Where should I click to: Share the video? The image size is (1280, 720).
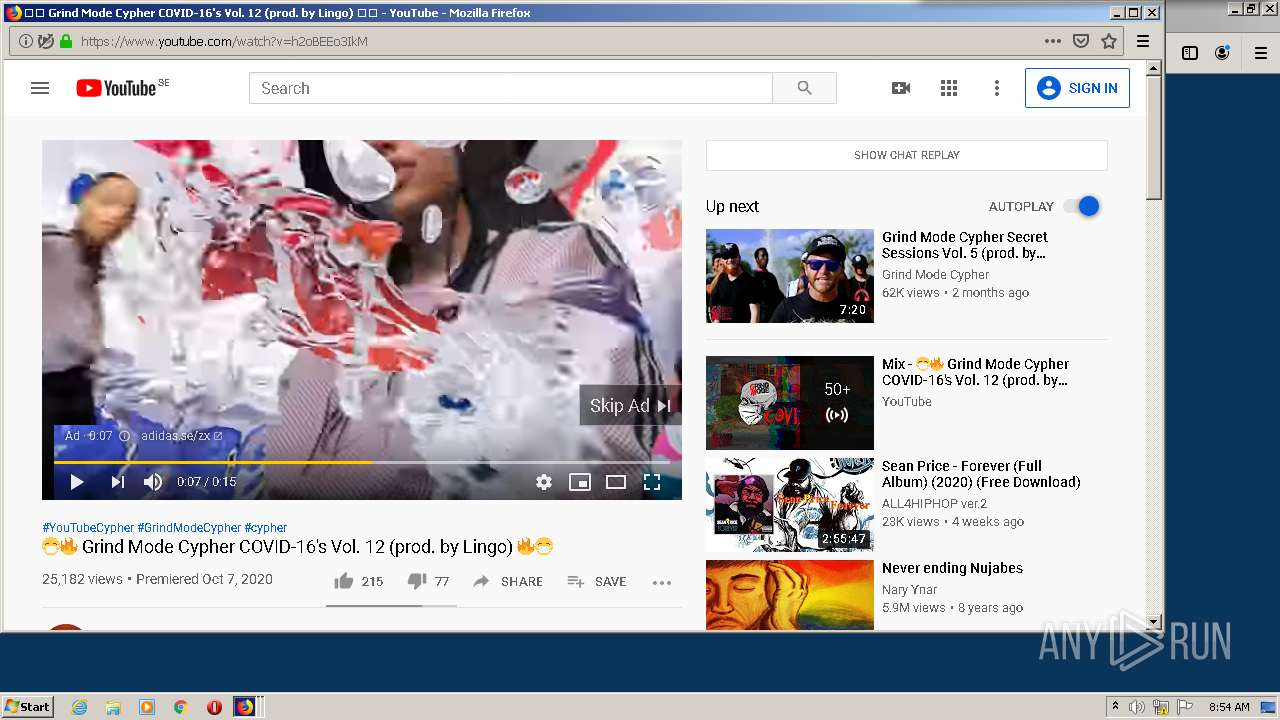tap(508, 581)
